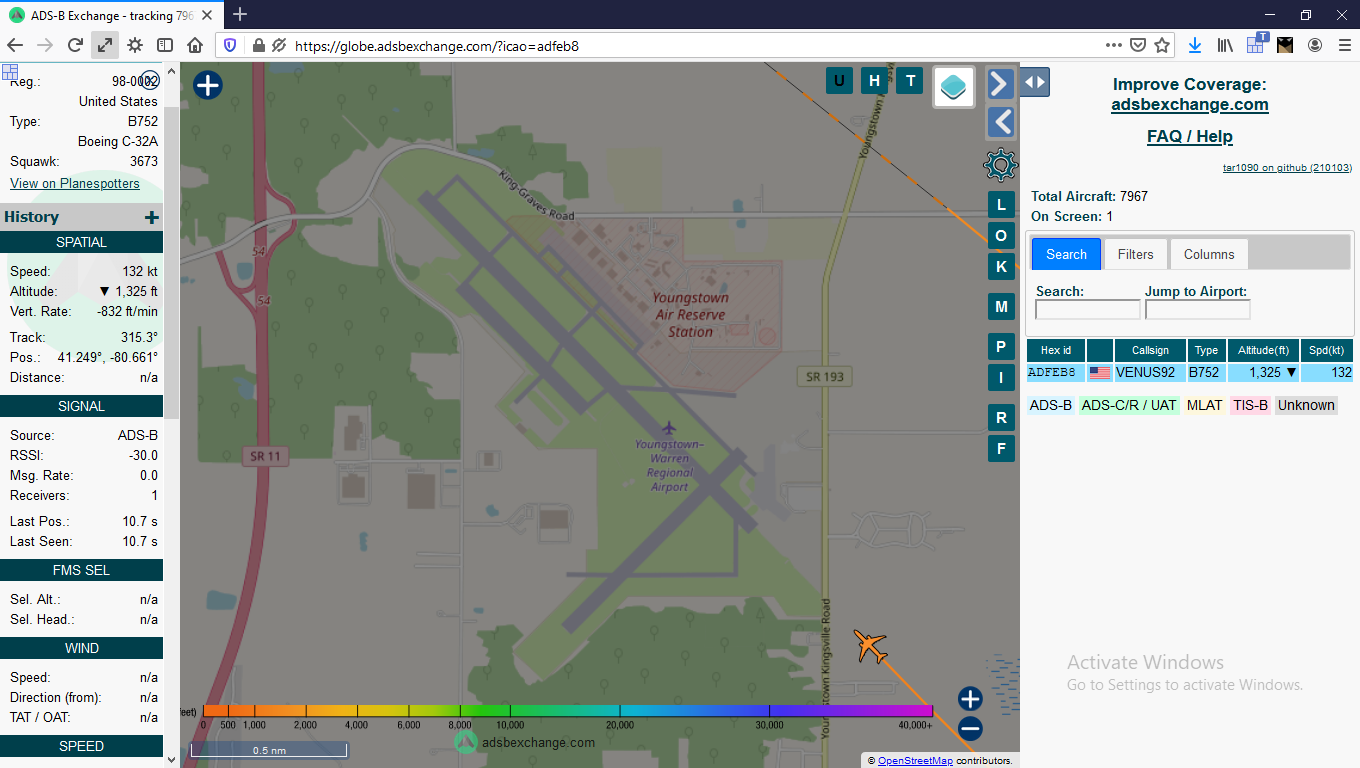1360x768 pixels.
Task: Open View on Planespotters link
Action: (75, 183)
